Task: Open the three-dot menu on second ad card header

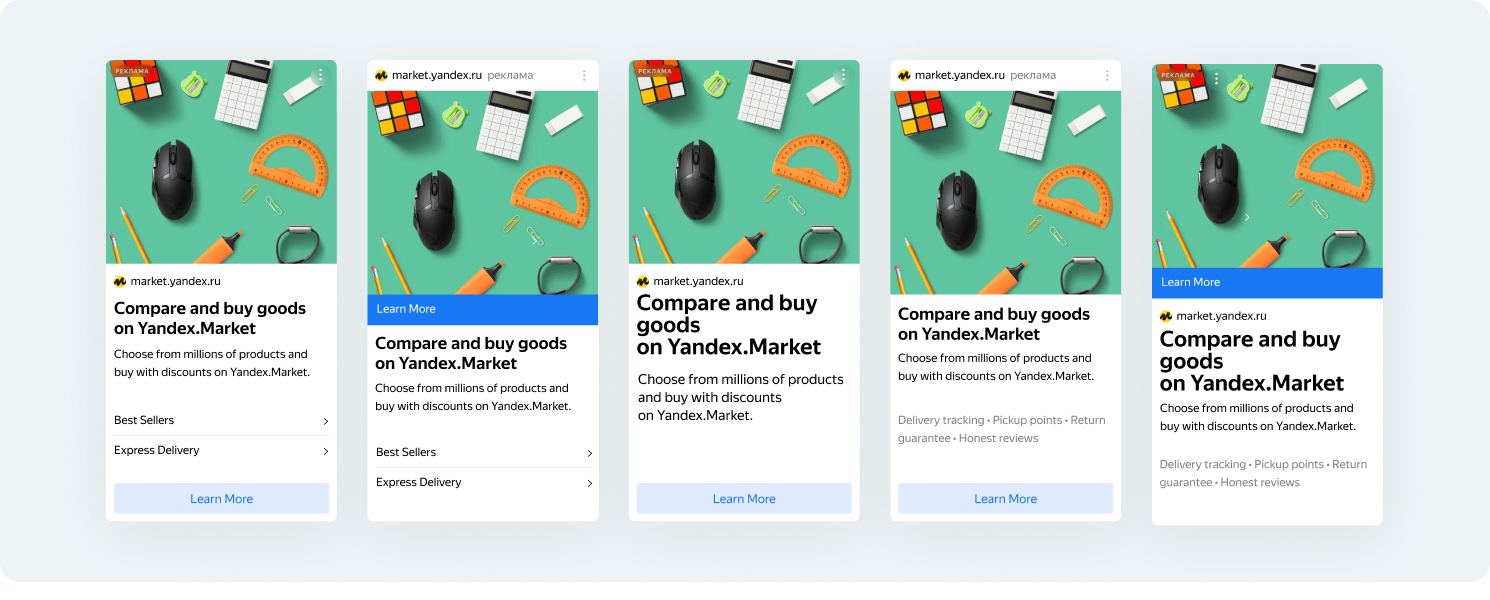Action: tap(584, 75)
